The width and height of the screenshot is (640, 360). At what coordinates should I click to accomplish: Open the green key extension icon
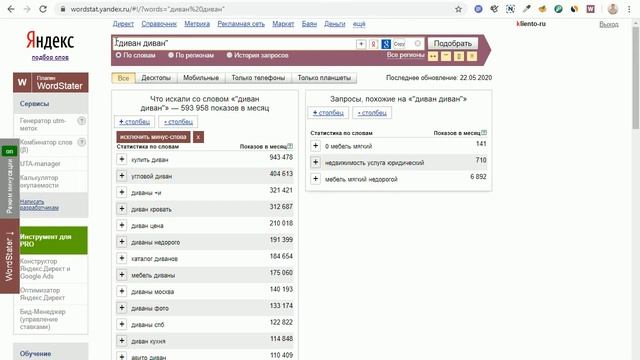coord(558,9)
